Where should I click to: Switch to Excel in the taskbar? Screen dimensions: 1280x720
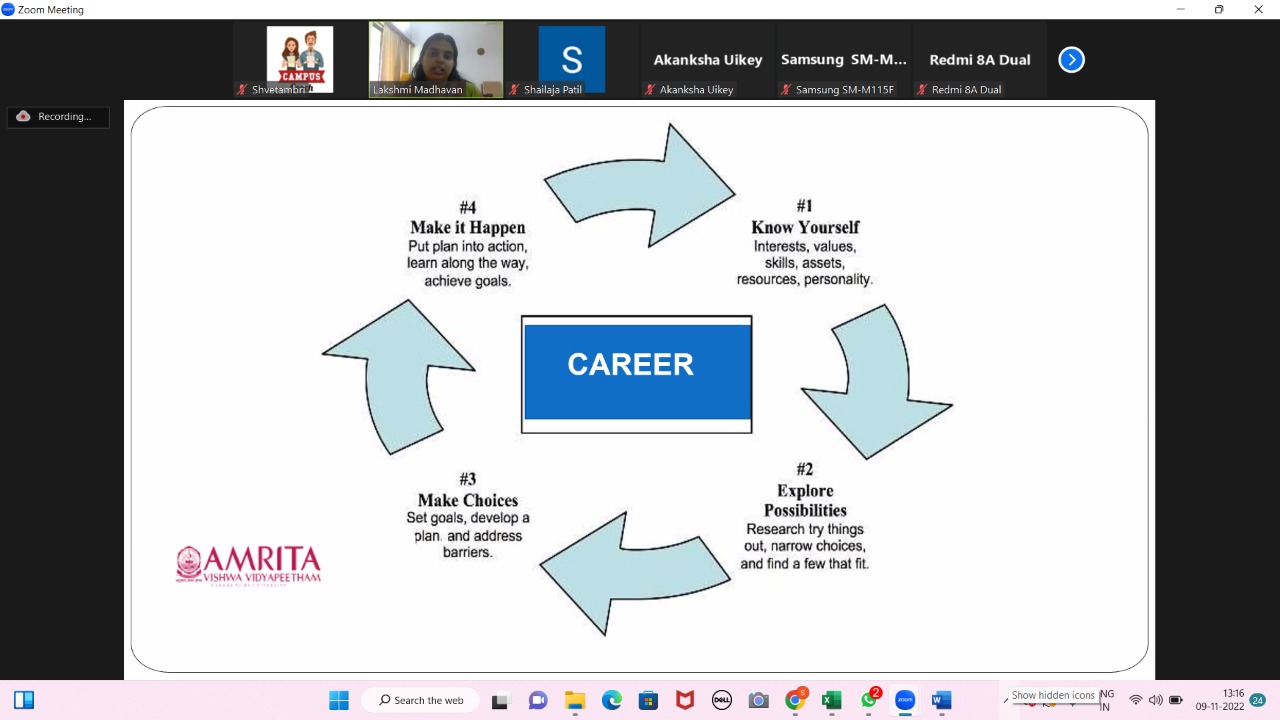(831, 700)
